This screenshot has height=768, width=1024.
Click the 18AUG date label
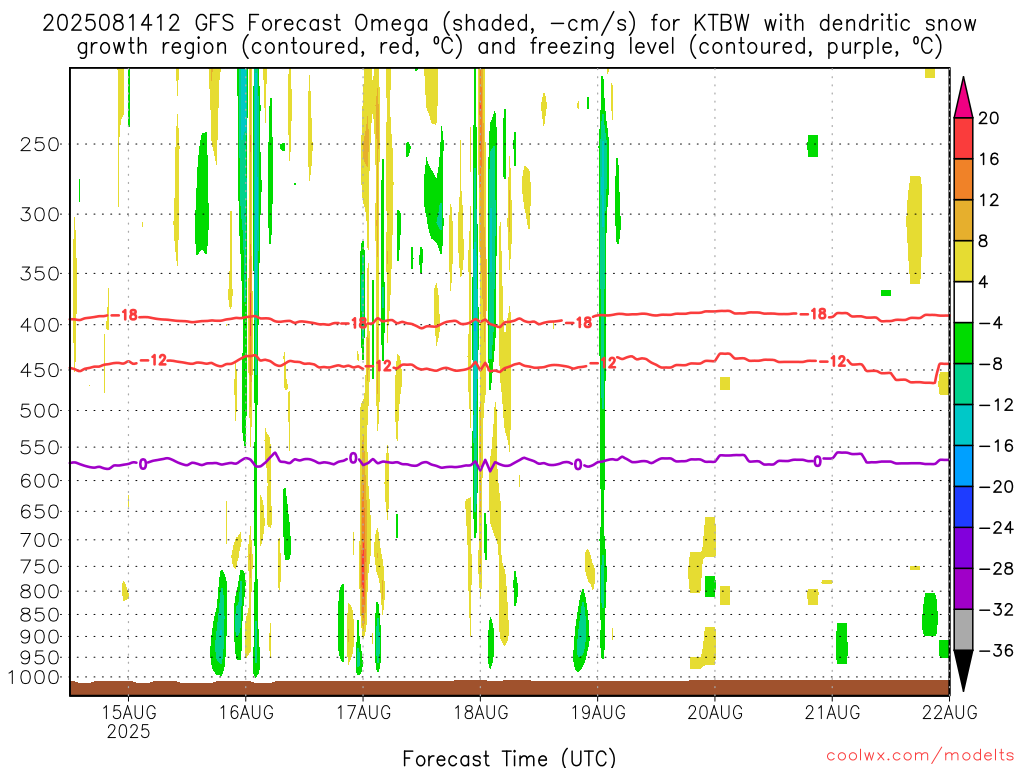click(481, 712)
